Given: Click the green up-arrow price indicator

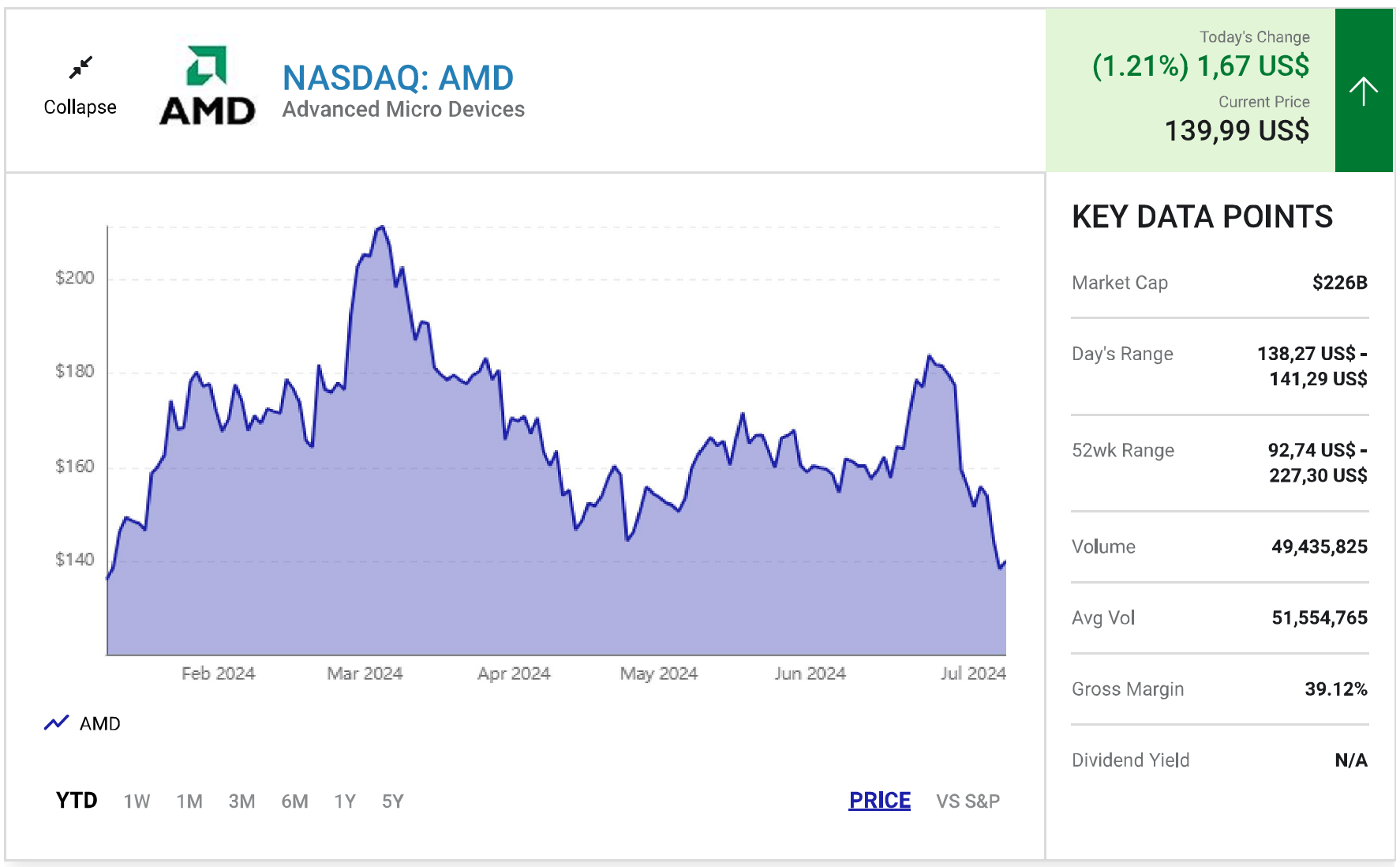Looking at the screenshot, I should pyautogui.click(x=1363, y=91).
